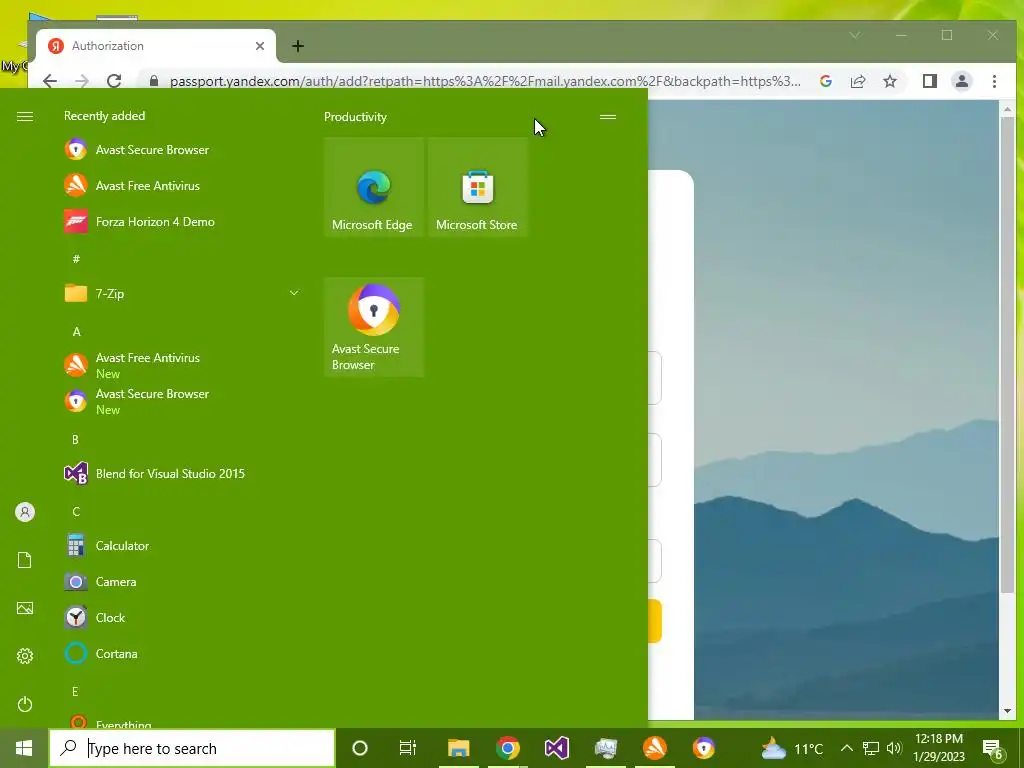Viewport: 1024px width, 768px height.
Task: Close the Authorization tab
Action: pyautogui.click(x=260, y=46)
